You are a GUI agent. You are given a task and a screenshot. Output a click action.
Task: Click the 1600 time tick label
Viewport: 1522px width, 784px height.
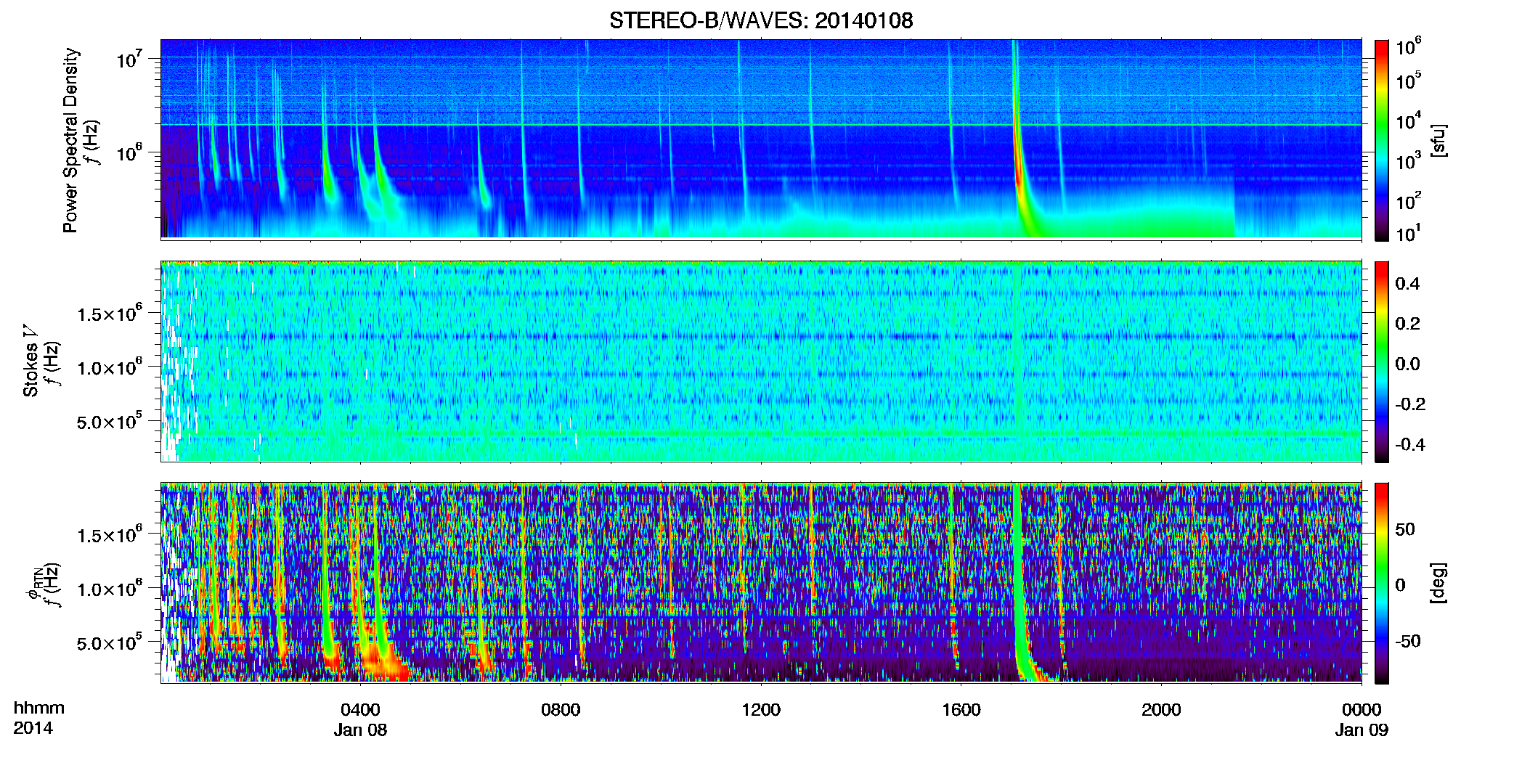[x=961, y=709]
